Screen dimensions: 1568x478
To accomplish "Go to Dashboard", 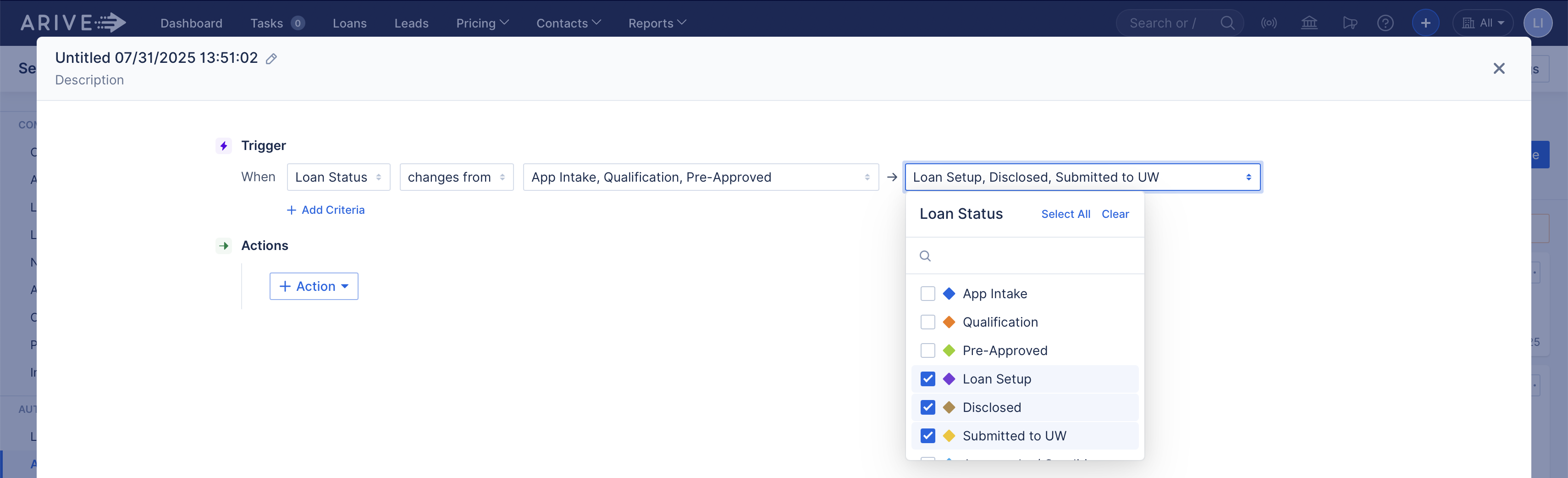I will [191, 23].
